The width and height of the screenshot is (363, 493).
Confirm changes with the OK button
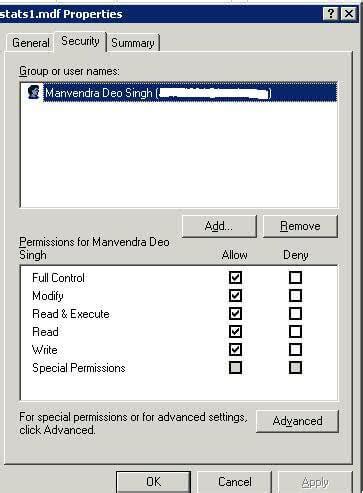[x=153, y=482]
